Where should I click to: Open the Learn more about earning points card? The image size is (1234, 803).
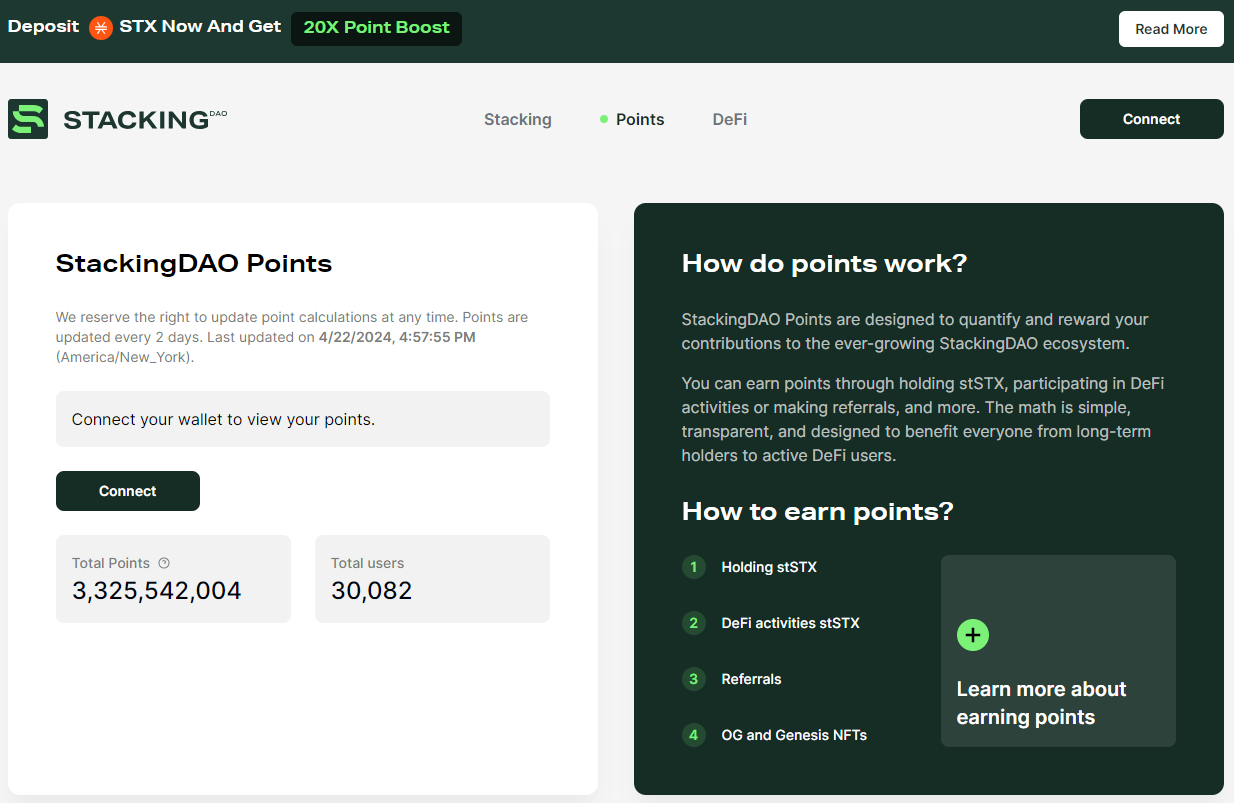pyautogui.click(x=1058, y=651)
